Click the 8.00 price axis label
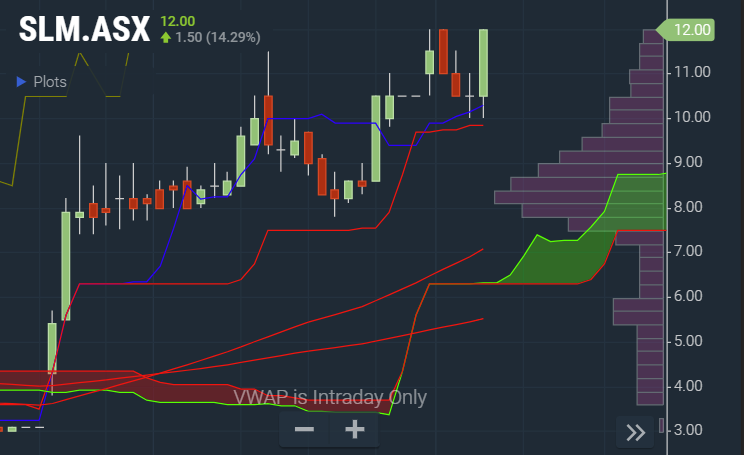The image size is (744, 455). [x=688, y=207]
